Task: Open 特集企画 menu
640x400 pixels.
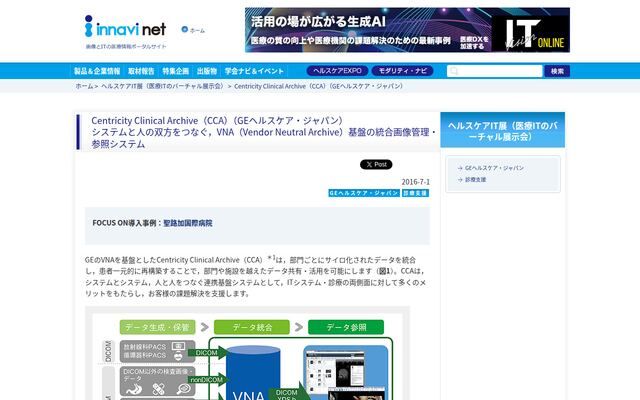Action: 176,71
